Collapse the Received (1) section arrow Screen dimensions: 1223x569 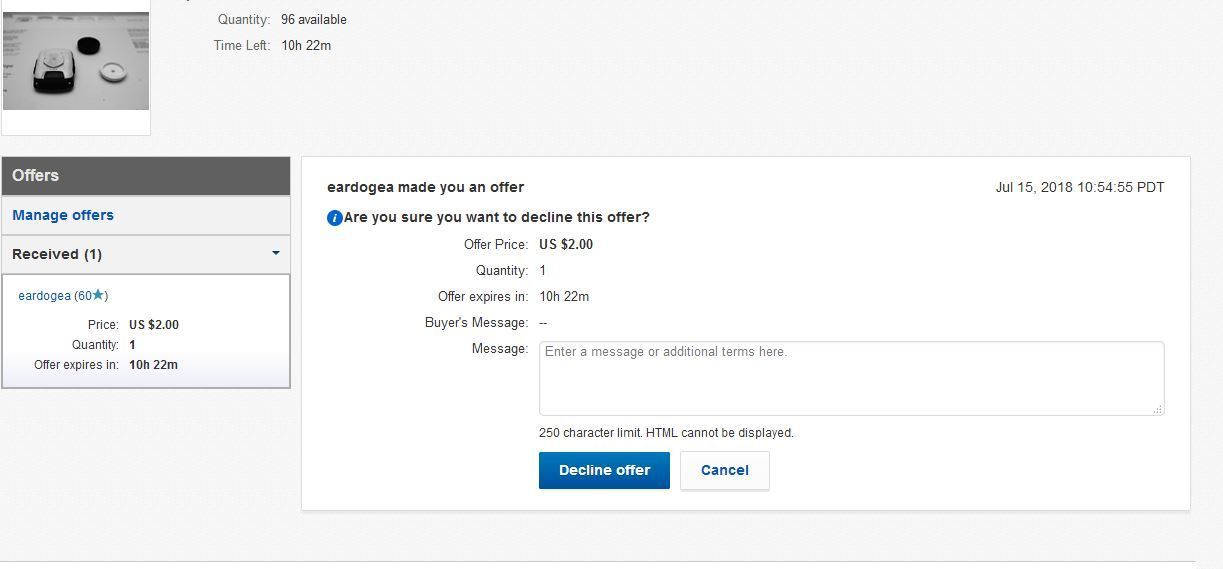[x=276, y=253]
